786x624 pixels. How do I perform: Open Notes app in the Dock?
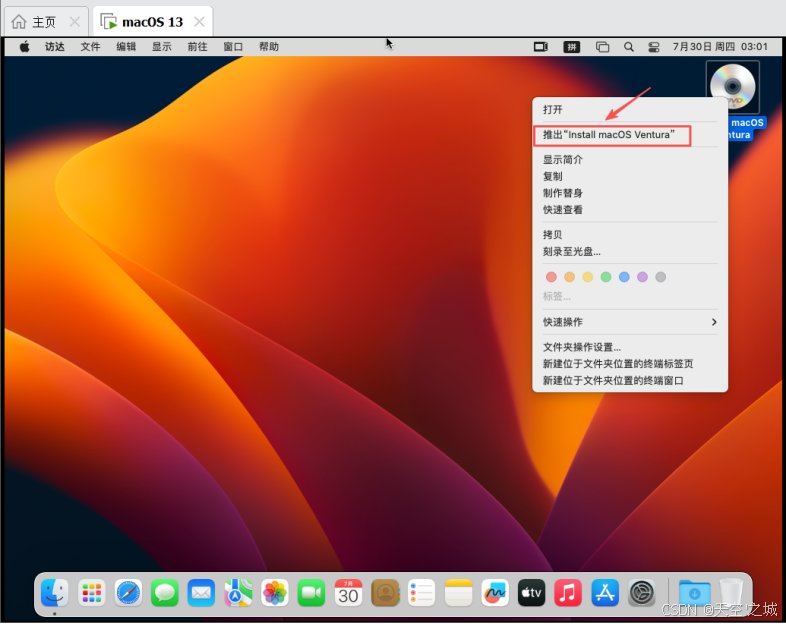click(x=458, y=593)
